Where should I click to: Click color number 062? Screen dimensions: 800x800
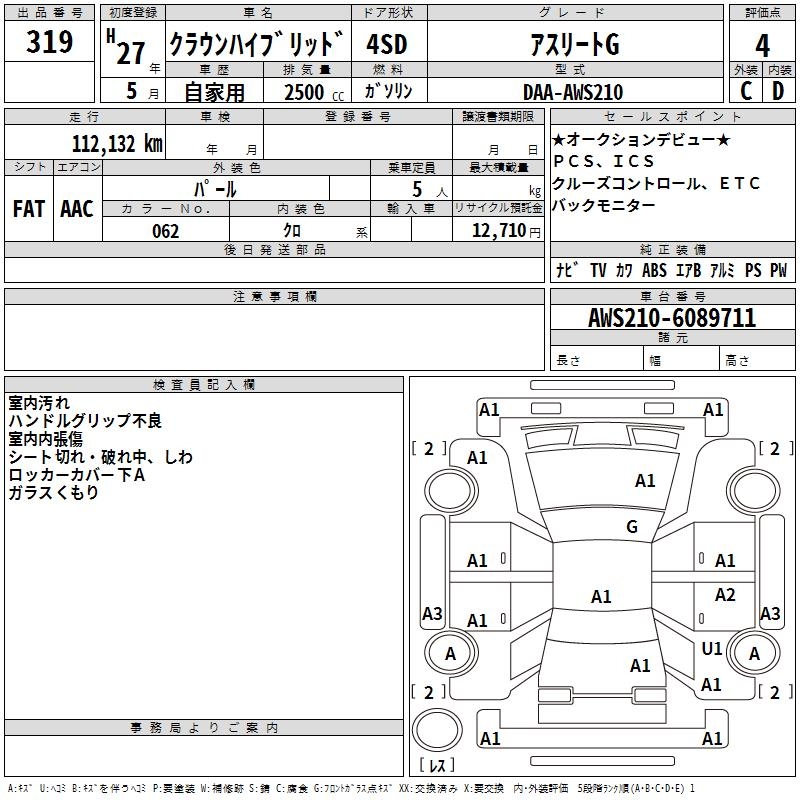[x=166, y=231]
